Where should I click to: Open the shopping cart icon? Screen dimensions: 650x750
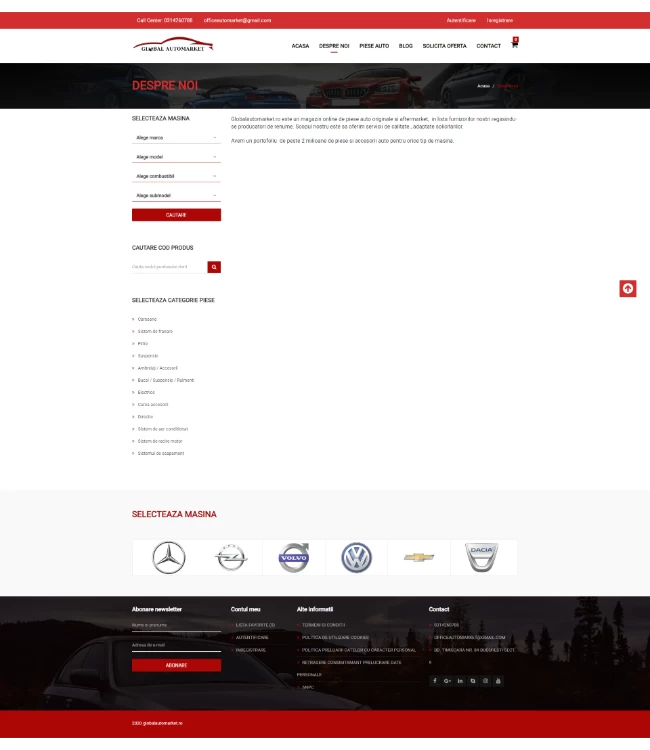click(x=515, y=45)
